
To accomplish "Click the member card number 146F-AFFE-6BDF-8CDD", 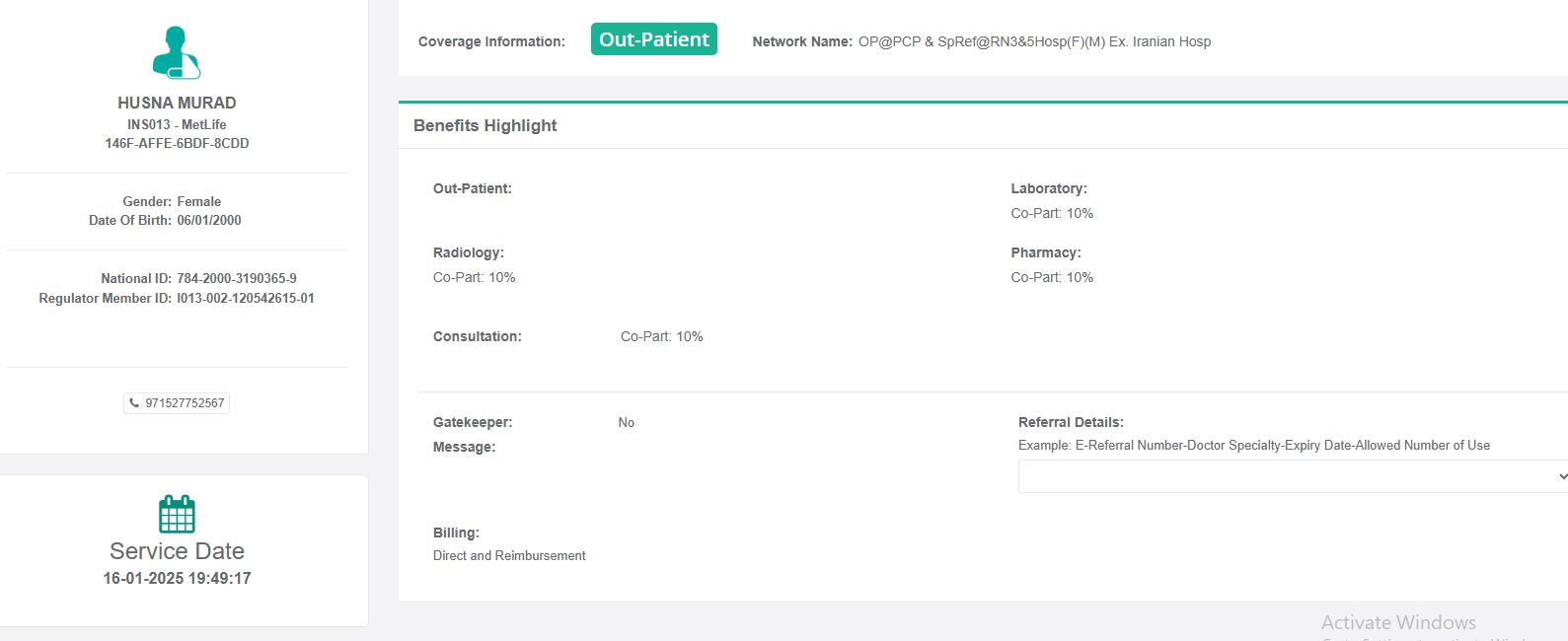I will [x=177, y=143].
